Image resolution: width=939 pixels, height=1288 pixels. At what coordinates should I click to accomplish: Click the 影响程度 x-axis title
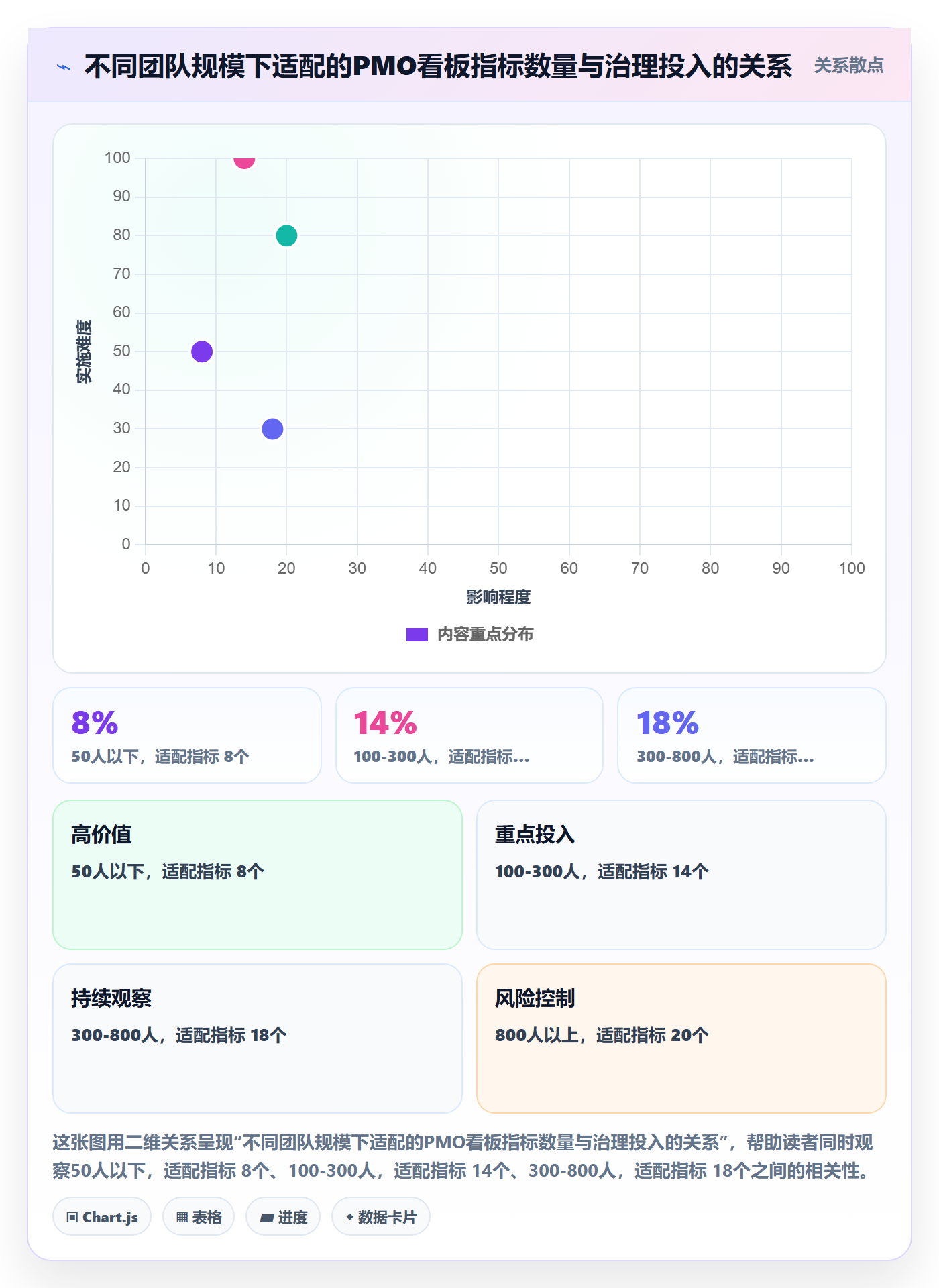click(498, 597)
